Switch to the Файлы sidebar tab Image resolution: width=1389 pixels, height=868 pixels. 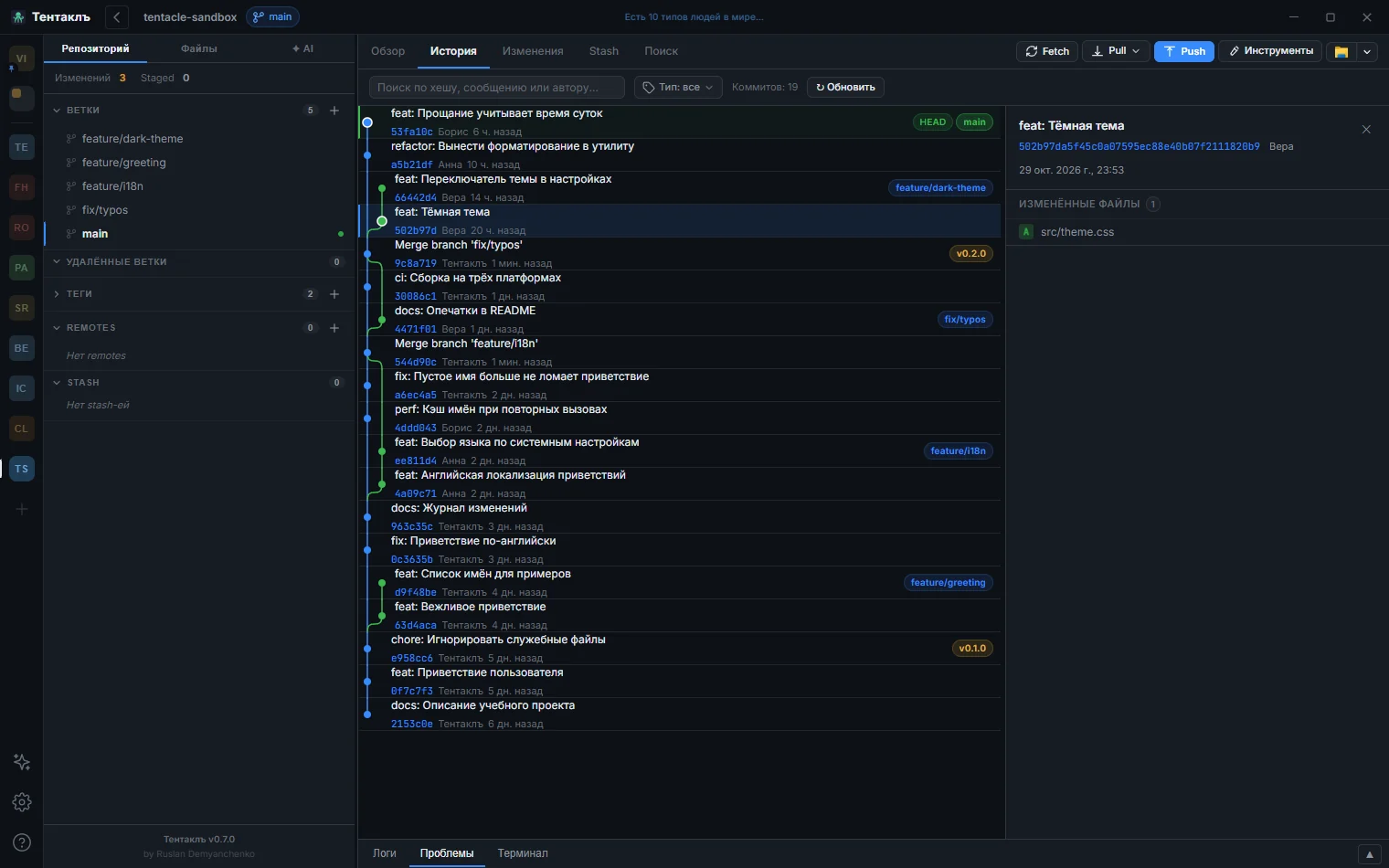point(199,48)
